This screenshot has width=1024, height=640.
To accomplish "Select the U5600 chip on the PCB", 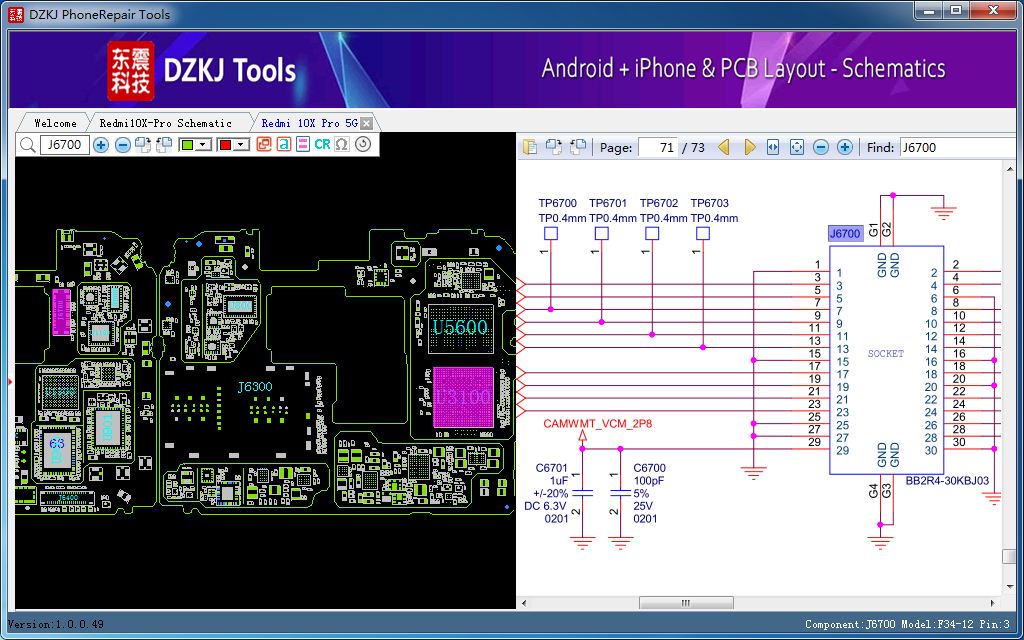I will [460, 327].
